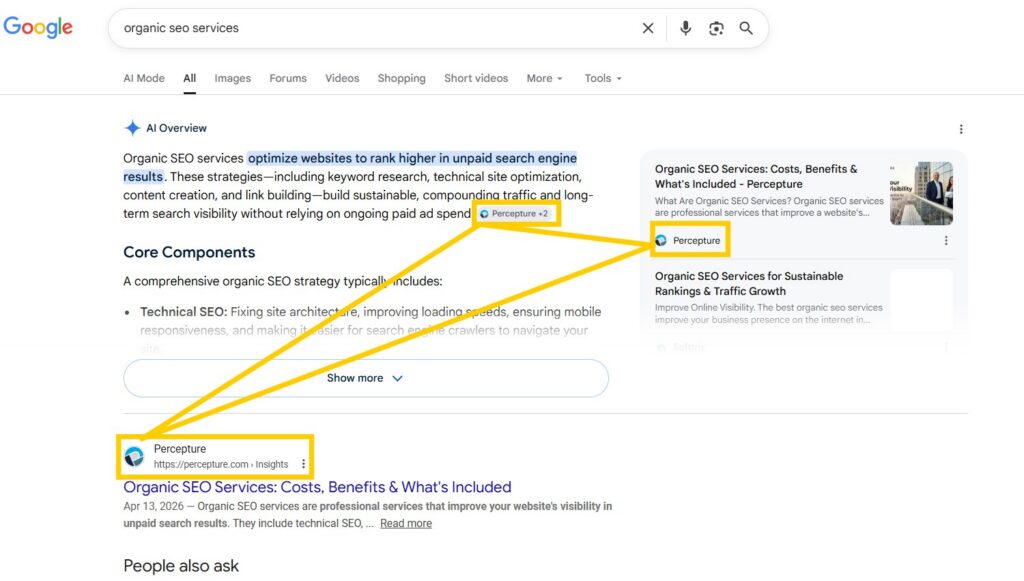Click the magnifying glass search icon
The image size is (1024, 581).
pyautogui.click(x=746, y=28)
